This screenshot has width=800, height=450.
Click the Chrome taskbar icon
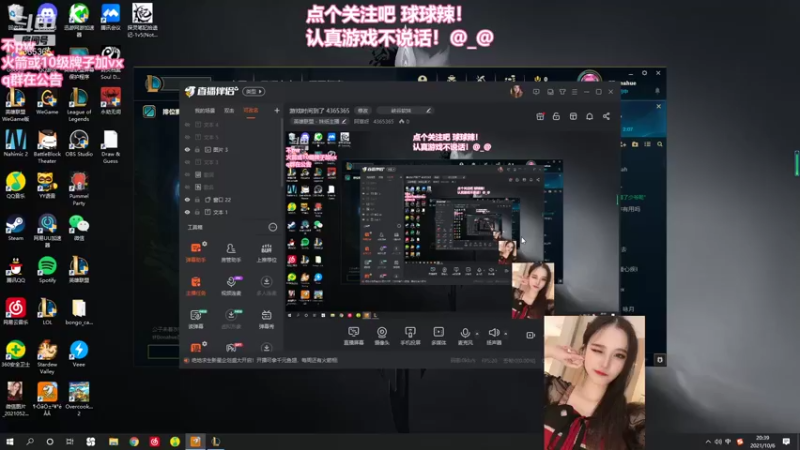[134, 441]
